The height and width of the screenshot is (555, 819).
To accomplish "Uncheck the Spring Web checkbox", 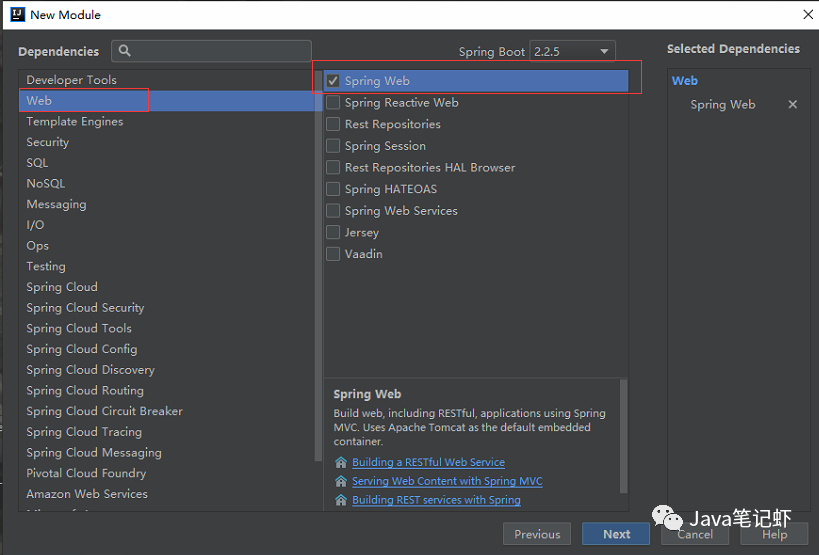I will 333,81.
